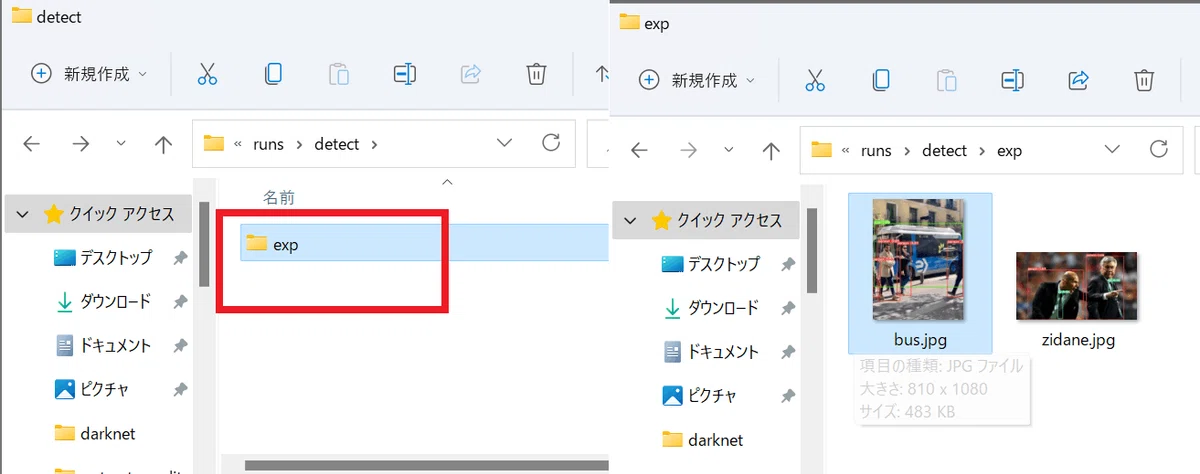1200x474 pixels.
Task: Click Rename icon in exp window
Action: [1012, 80]
